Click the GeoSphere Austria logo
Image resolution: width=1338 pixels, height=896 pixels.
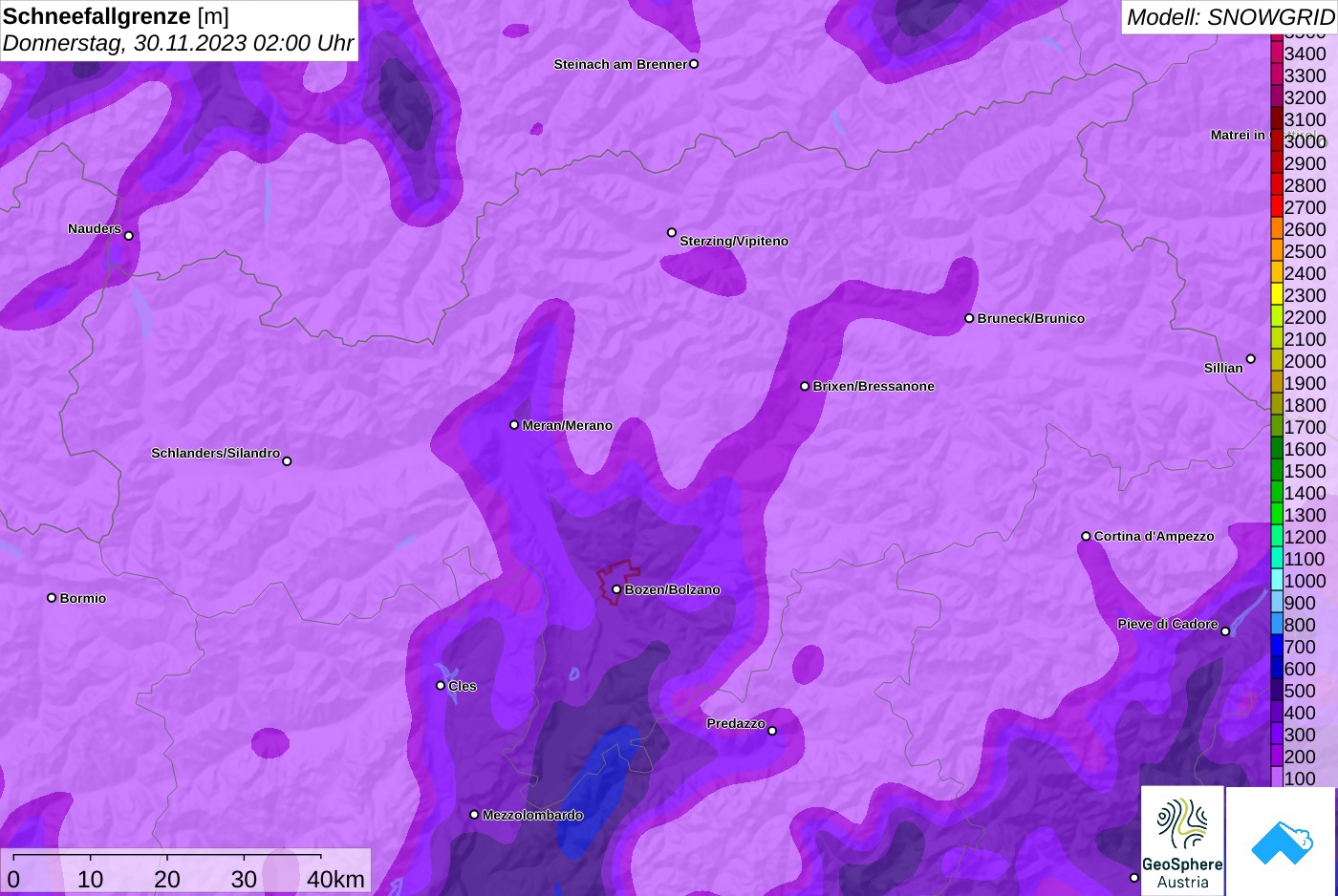point(1182,841)
